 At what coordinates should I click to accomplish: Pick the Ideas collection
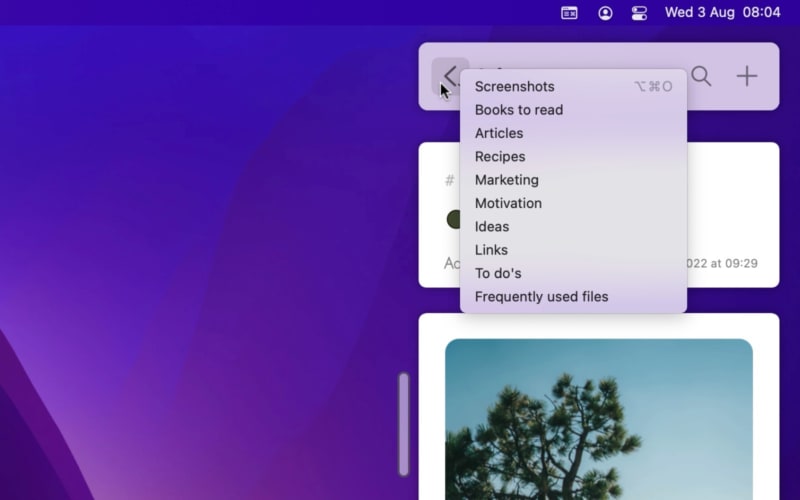(x=573, y=227)
